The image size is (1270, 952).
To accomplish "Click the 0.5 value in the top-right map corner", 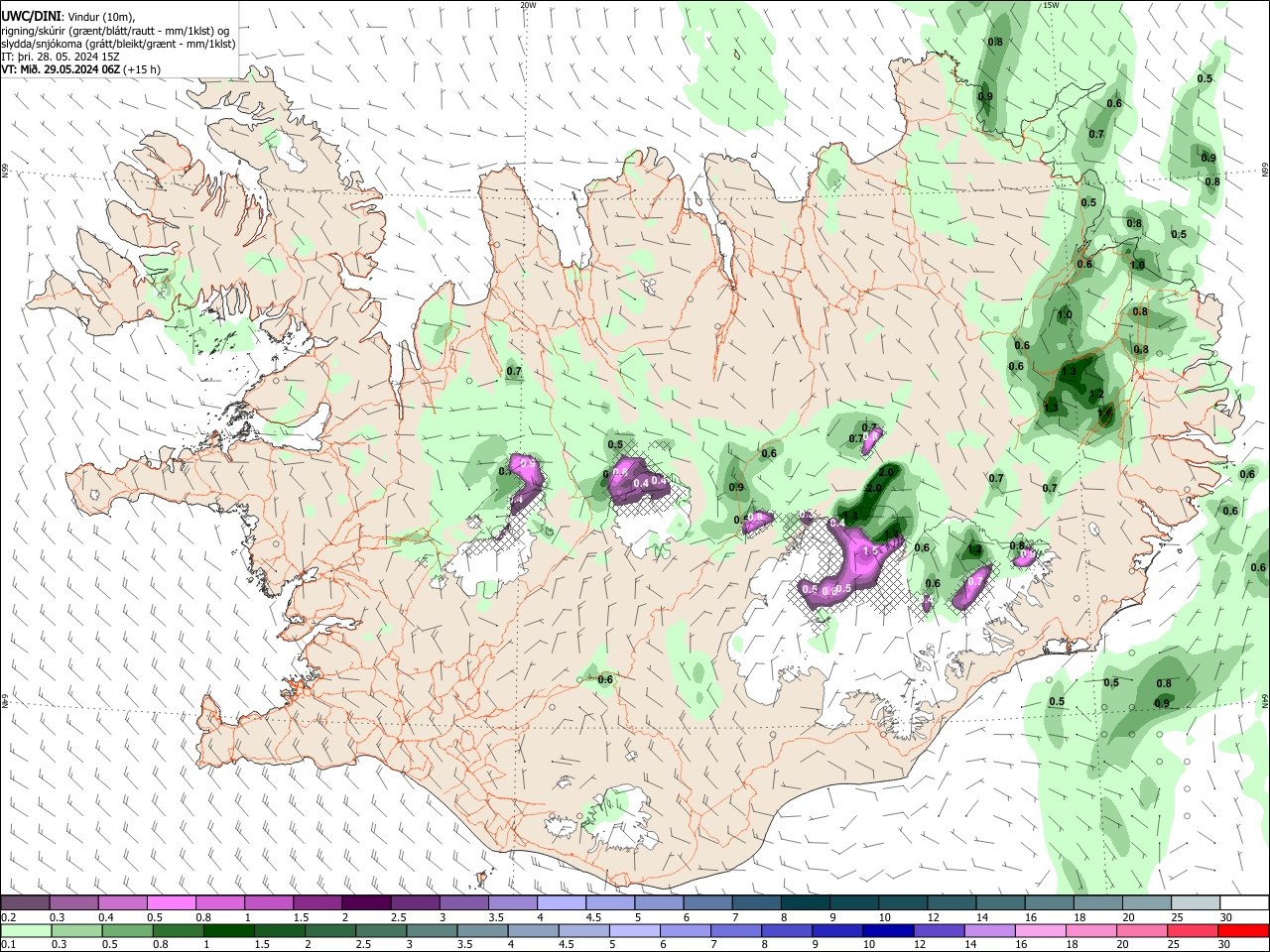I will 1205,78.
